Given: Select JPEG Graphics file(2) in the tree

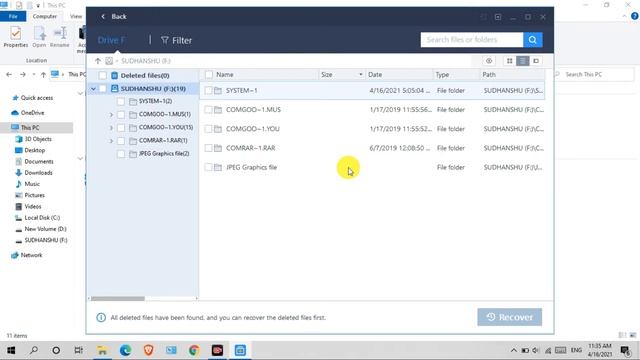Looking at the screenshot, I should (164, 154).
